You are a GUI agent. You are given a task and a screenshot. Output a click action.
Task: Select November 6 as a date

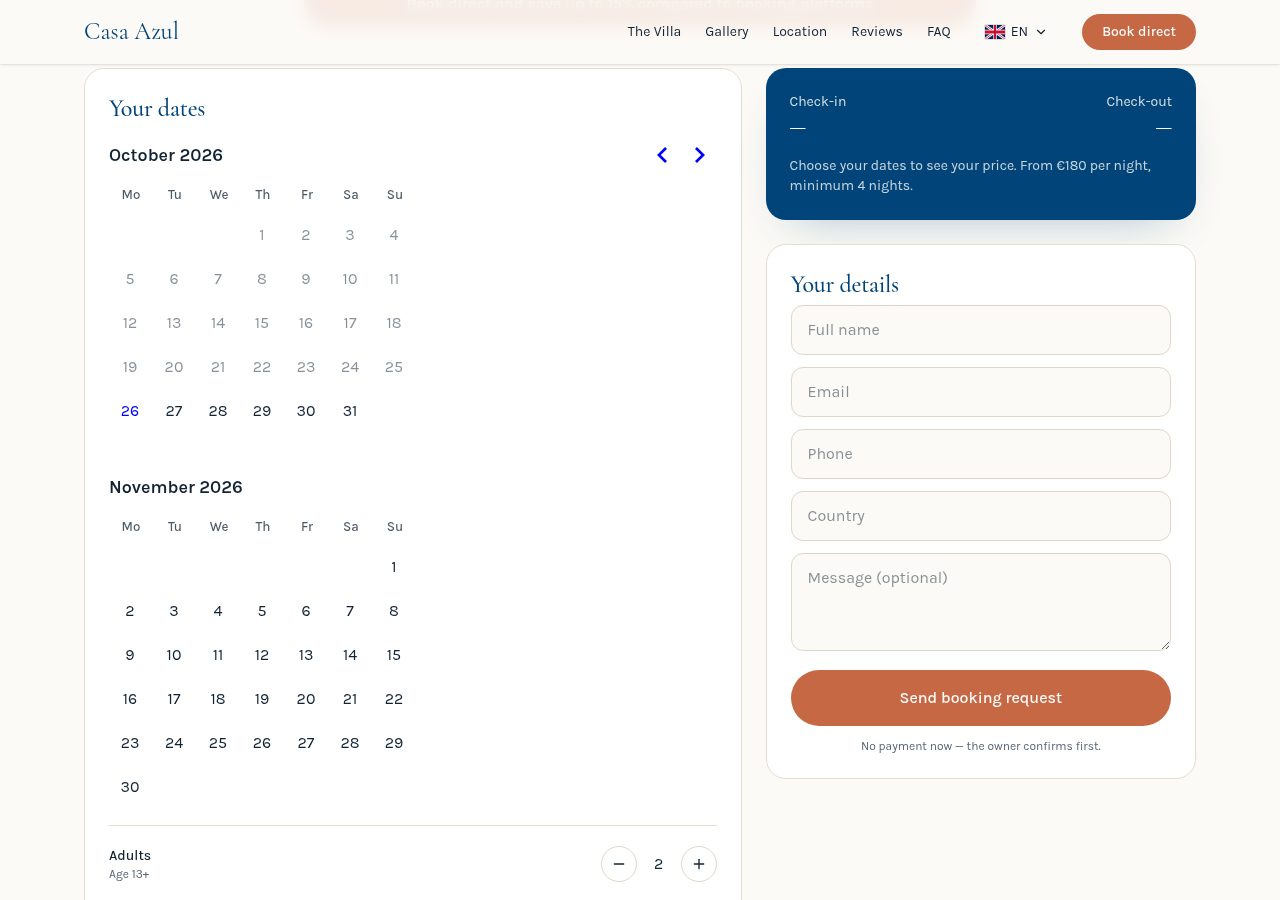pyautogui.click(x=306, y=611)
